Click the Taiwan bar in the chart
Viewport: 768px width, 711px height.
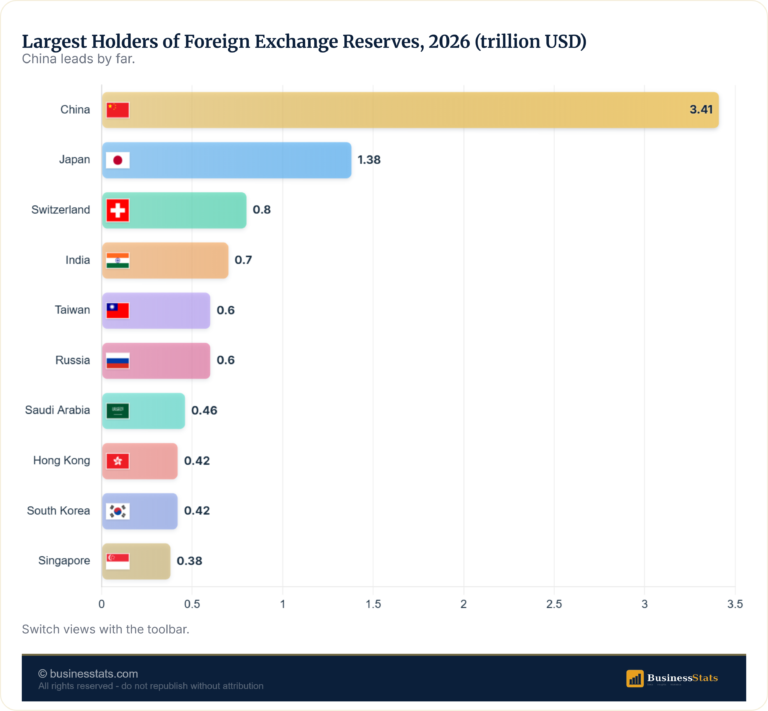pyautogui.click(x=156, y=310)
